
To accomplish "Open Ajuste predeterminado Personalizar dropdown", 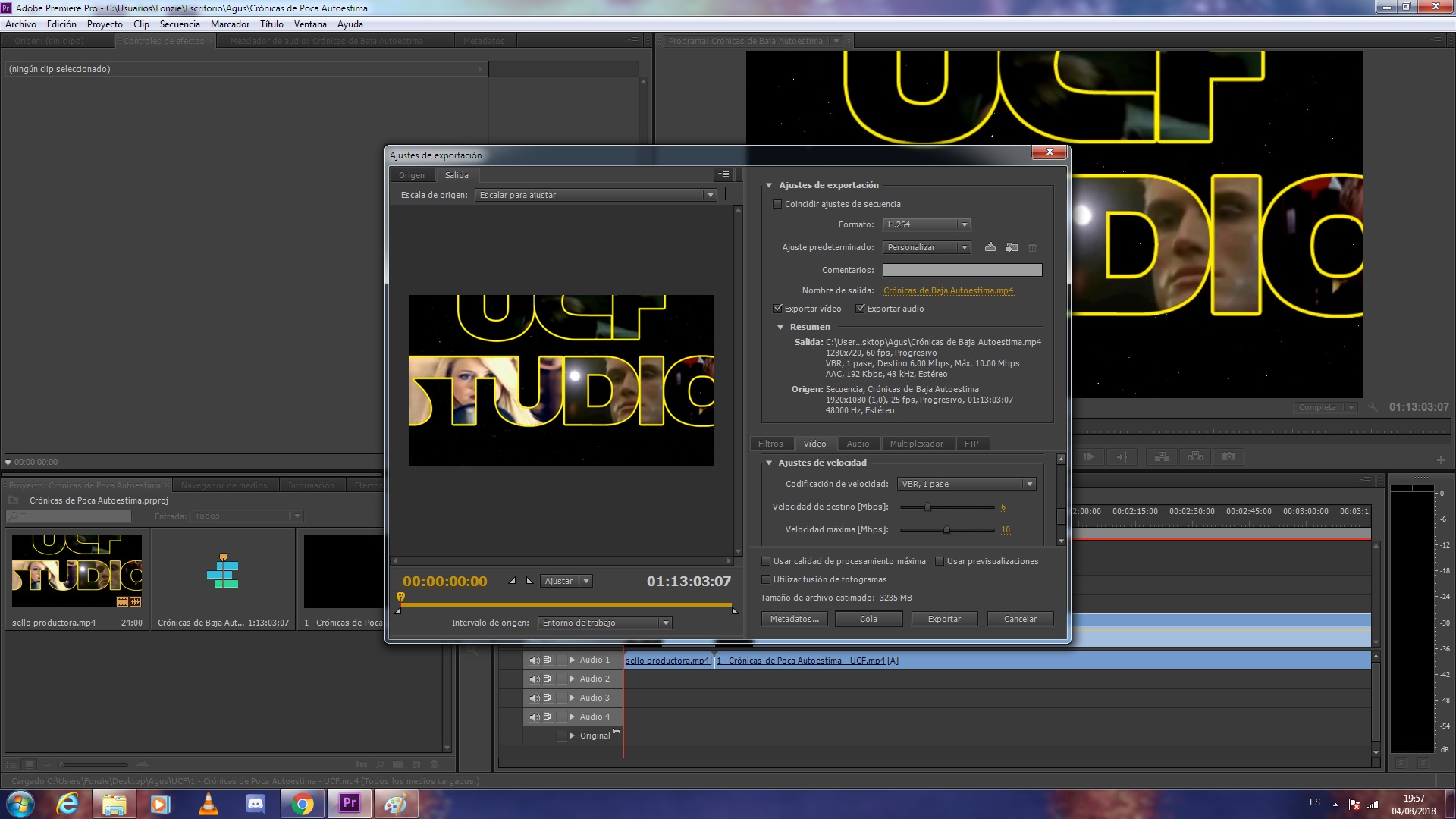I will [x=927, y=247].
